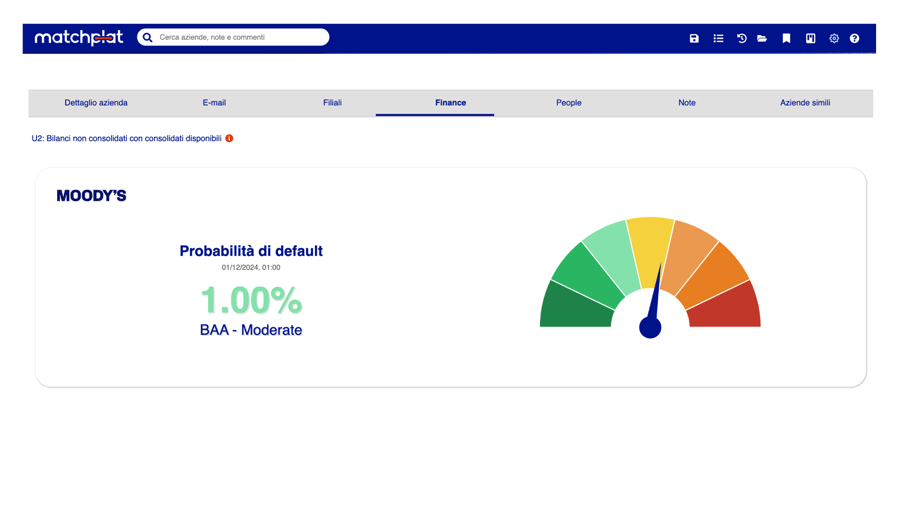900x506 pixels.
Task: Click the open folder icon
Action: pyautogui.click(x=762, y=38)
